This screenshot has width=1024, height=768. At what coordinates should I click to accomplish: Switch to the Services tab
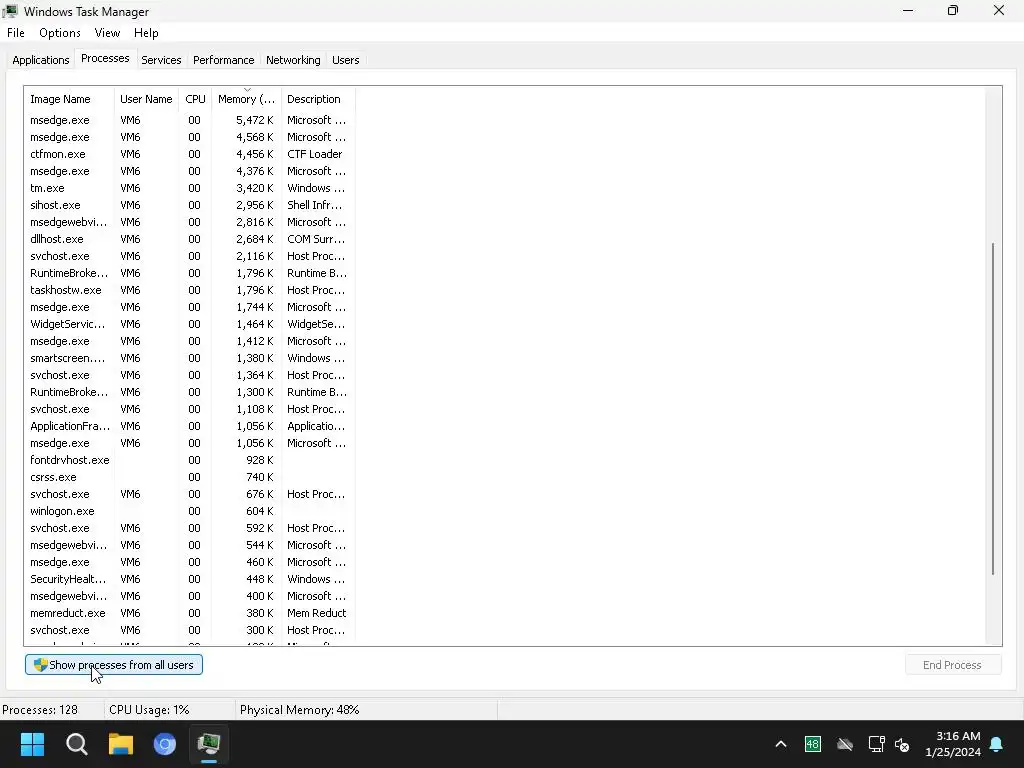point(161,60)
